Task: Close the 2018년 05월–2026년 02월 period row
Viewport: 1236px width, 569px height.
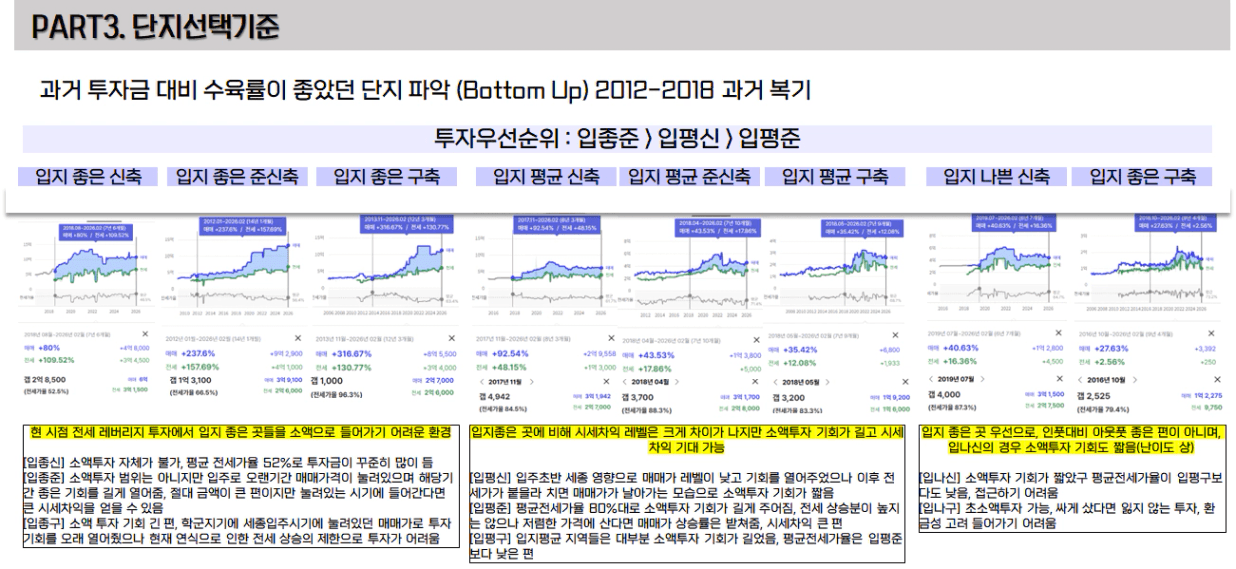Action: tap(895, 335)
